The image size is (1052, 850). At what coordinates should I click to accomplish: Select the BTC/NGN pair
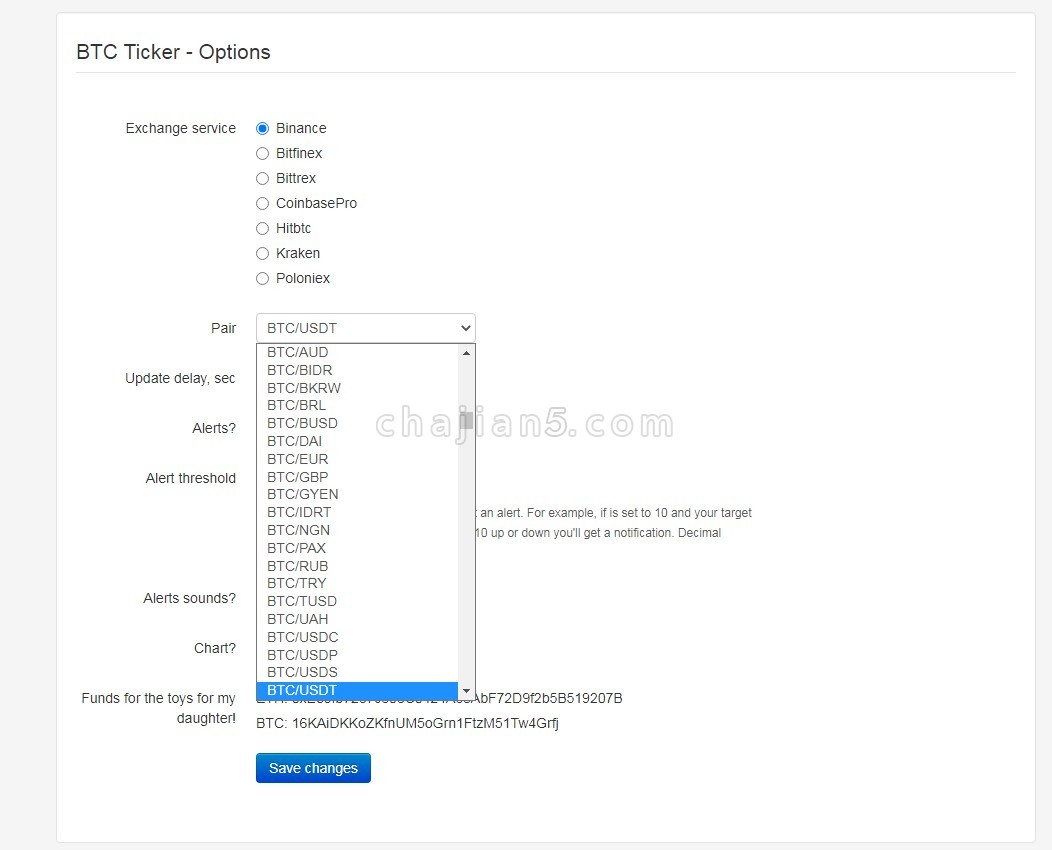[358, 530]
